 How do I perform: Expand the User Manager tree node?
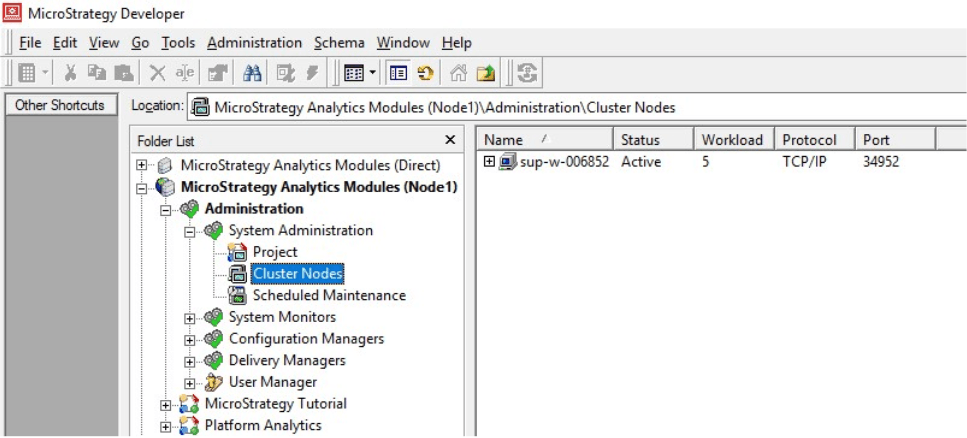click(x=190, y=383)
